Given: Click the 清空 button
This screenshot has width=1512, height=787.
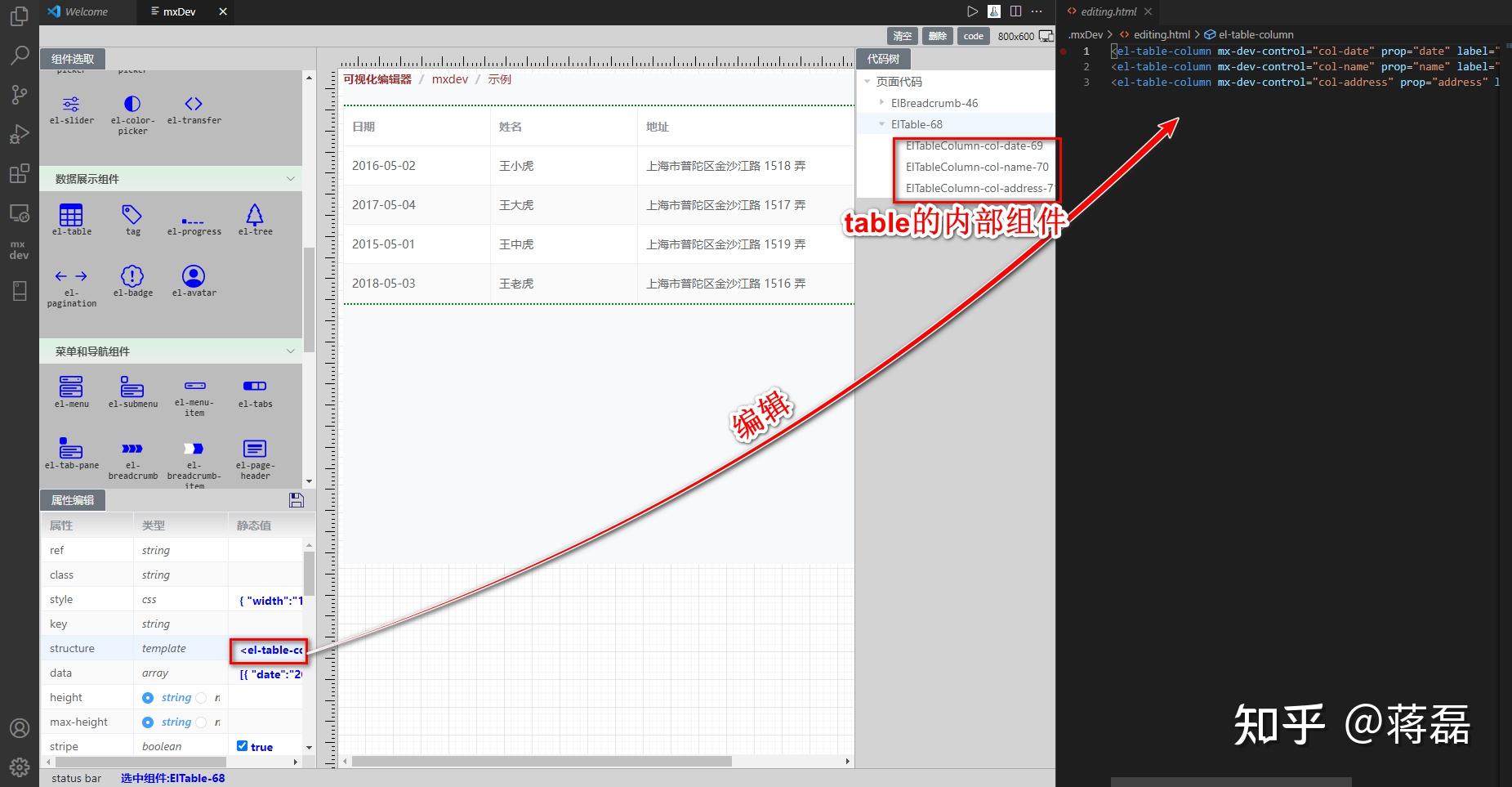Looking at the screenshot, I should tap(902, 36).
